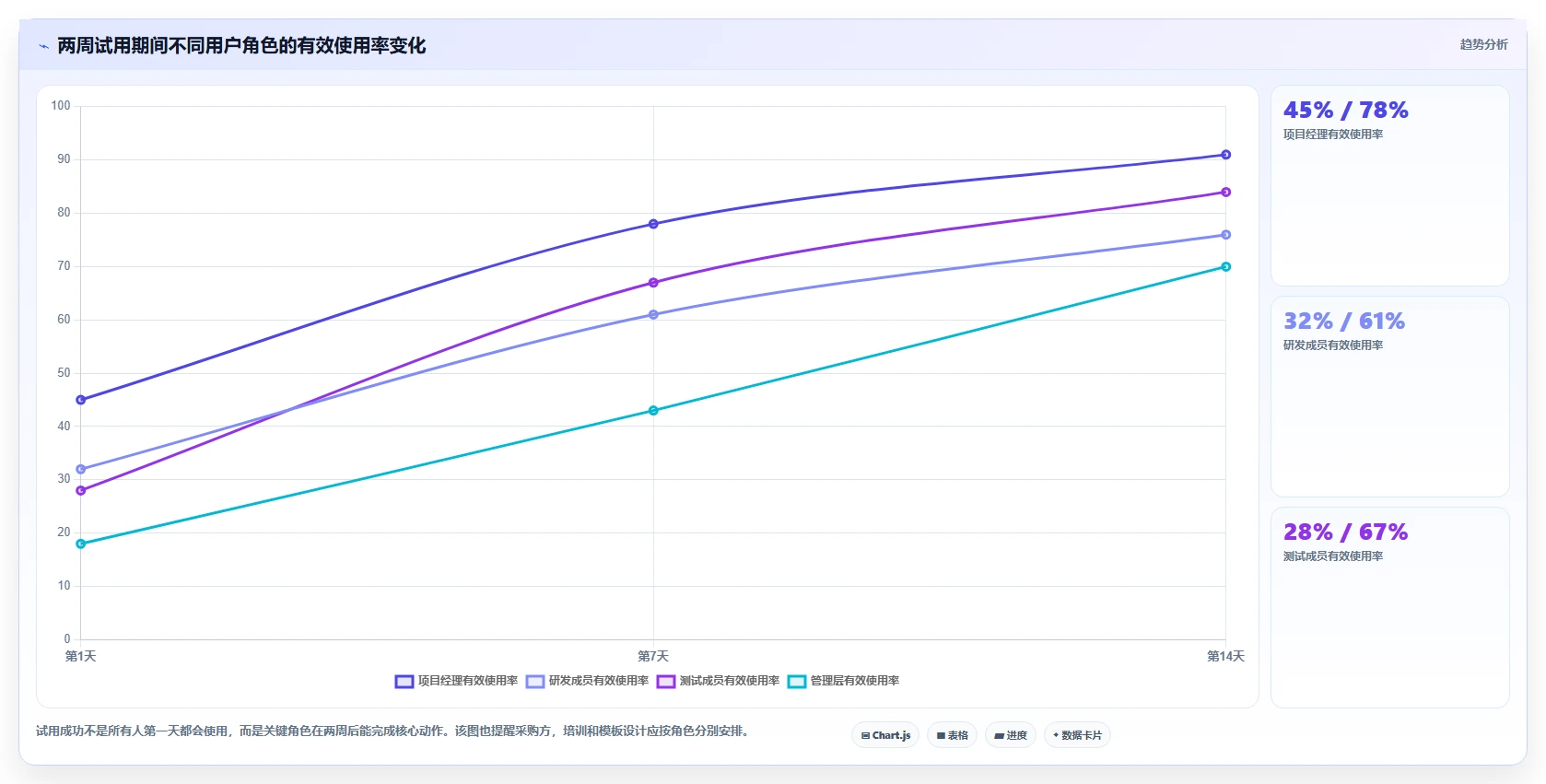Image resolution: width=1546 pixels, height=784 pixels.
Task: Click the 研发成员有效使用率 card caption
Action: pos(1333,345)
